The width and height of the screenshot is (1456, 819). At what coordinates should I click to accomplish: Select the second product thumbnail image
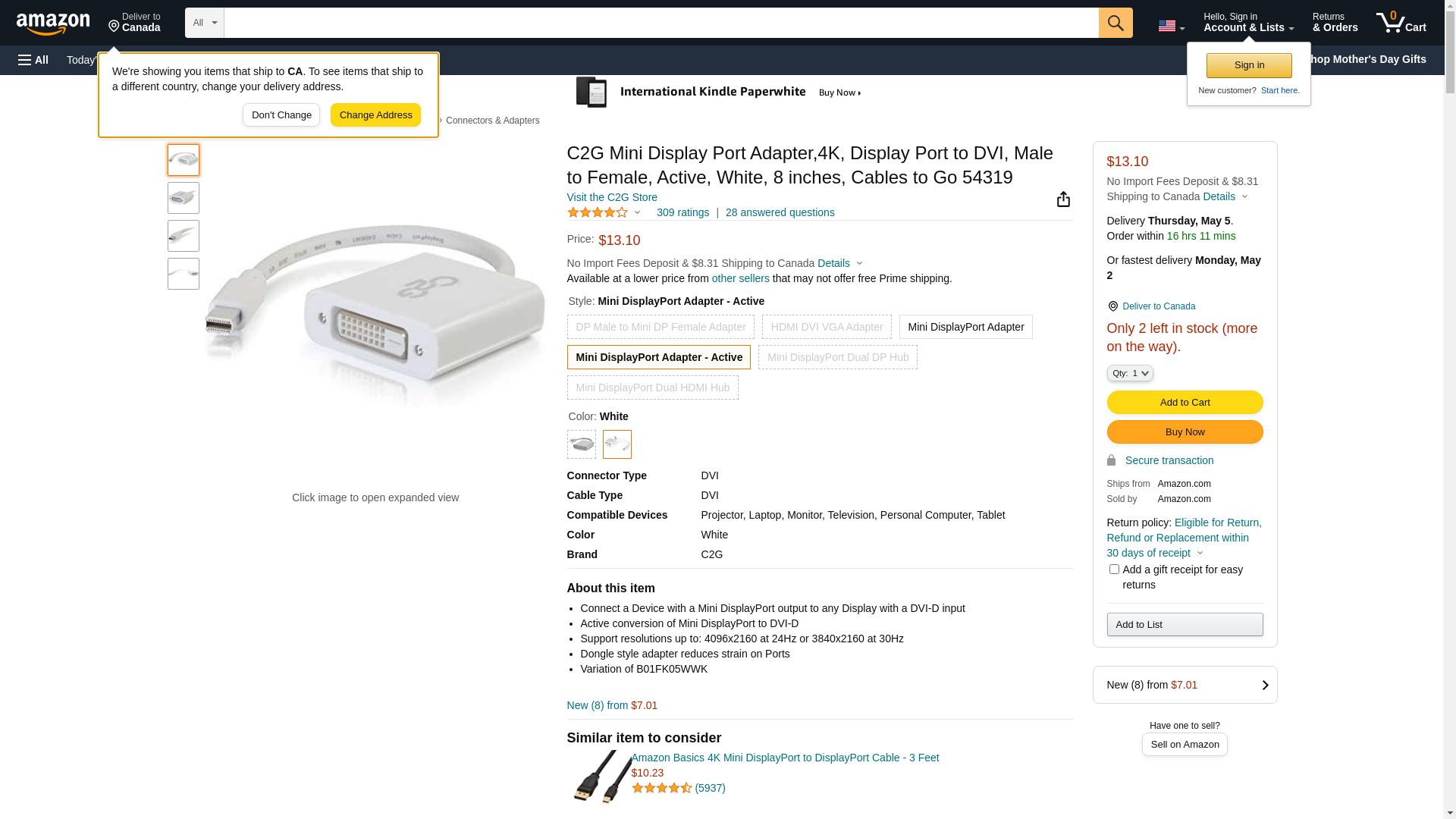[x=184, y=198]
